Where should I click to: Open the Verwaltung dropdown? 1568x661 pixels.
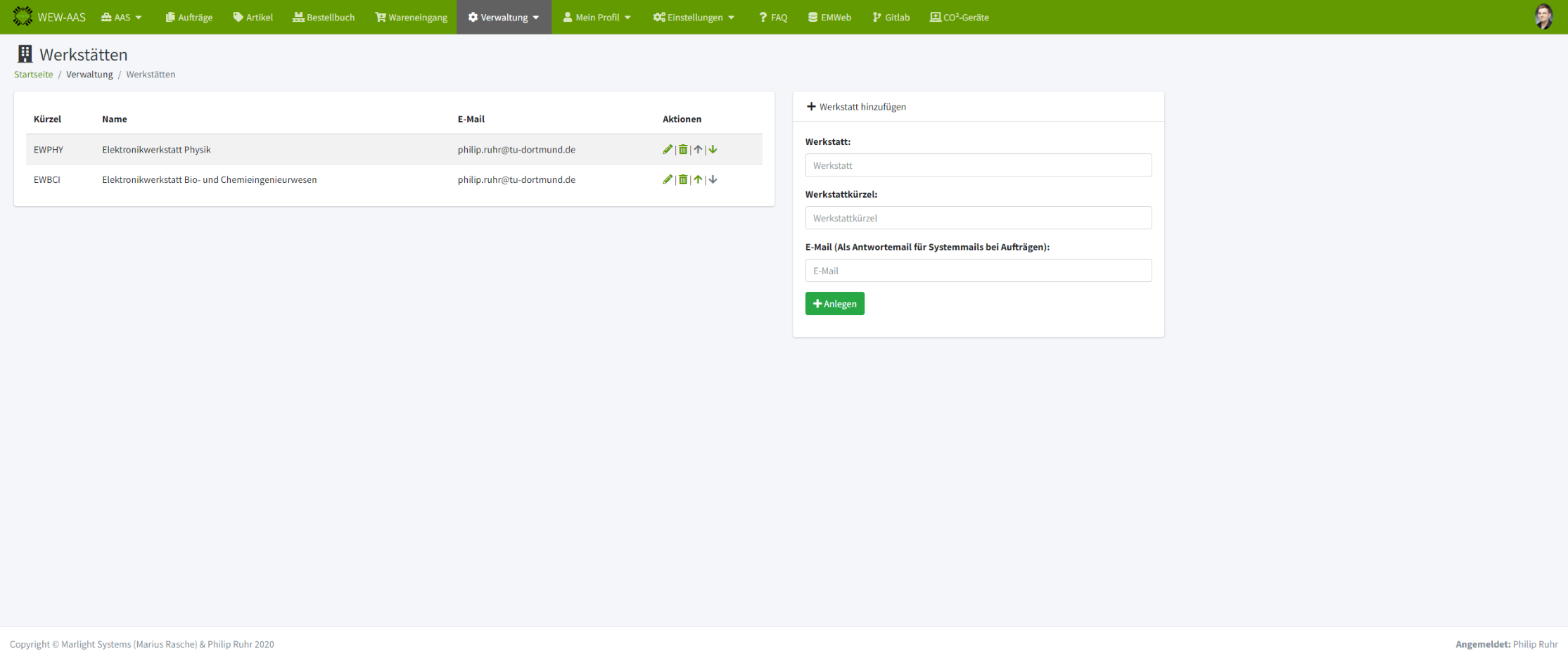(504, 17)
